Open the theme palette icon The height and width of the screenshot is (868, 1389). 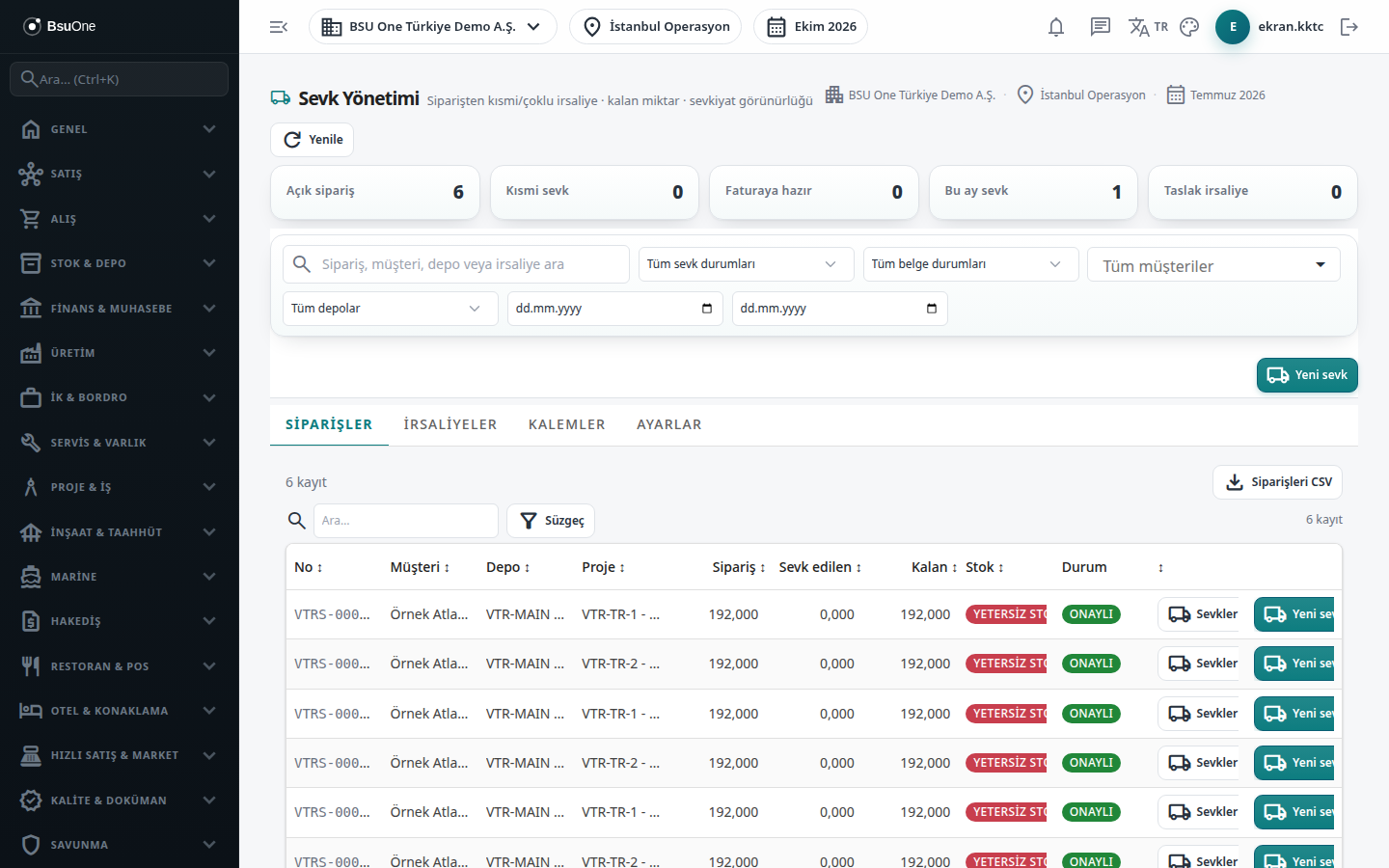[1189, 27]
